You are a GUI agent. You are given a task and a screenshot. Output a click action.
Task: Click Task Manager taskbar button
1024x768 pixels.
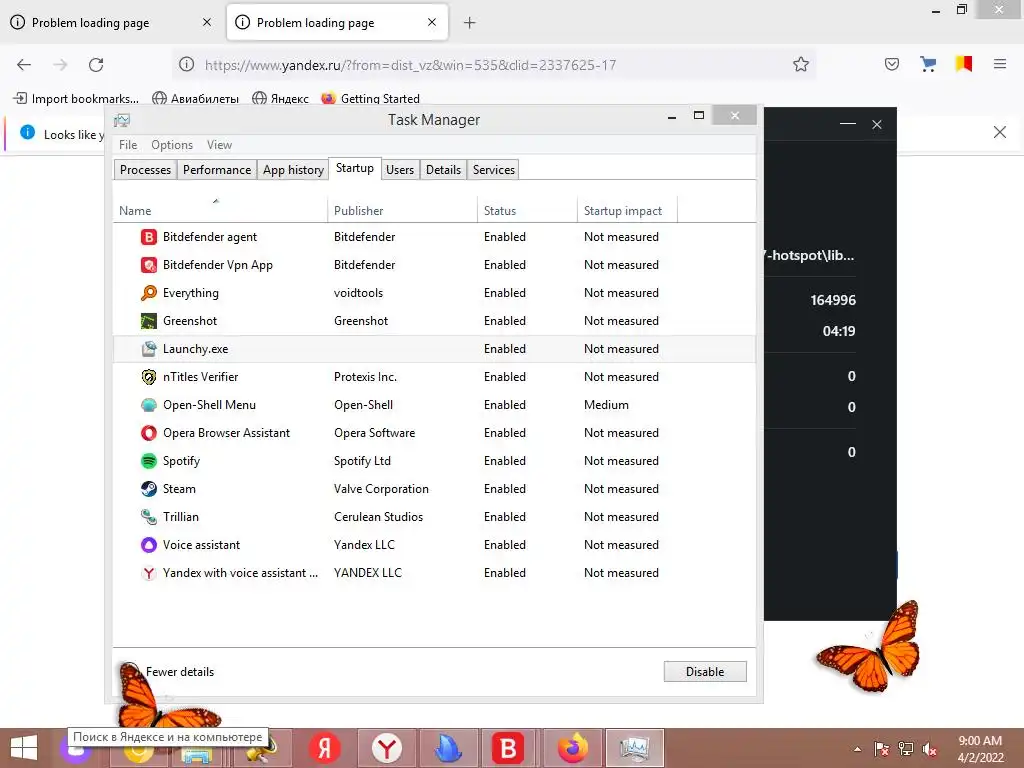(x=635, y=748)
